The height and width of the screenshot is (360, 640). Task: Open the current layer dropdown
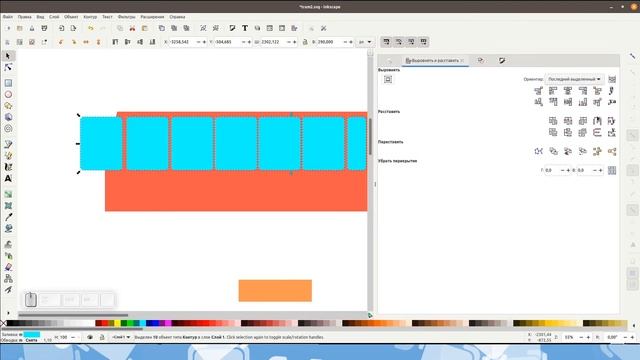[121, 337]
